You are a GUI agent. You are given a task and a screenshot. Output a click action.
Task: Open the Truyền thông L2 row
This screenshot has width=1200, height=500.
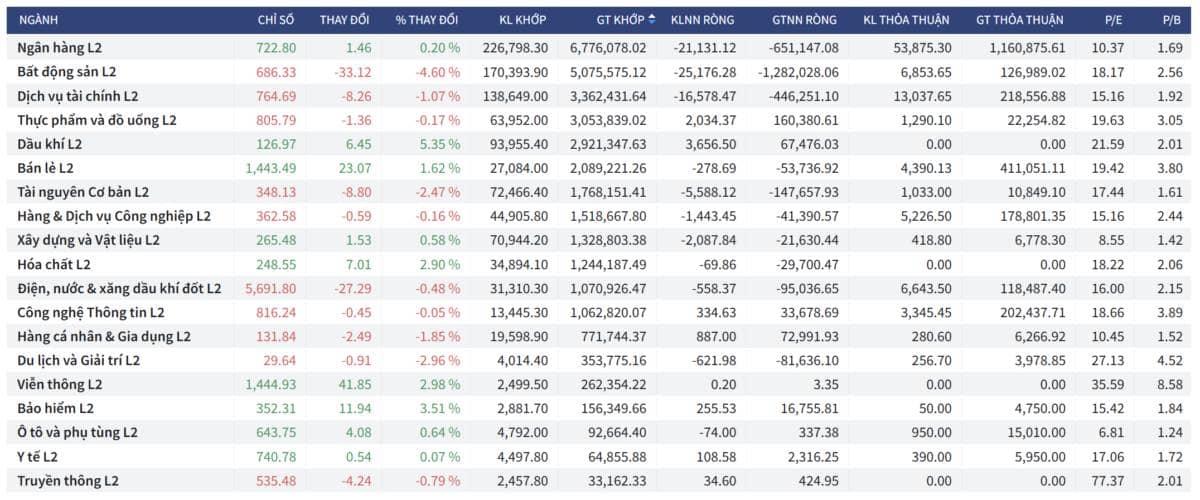[600, 480]
